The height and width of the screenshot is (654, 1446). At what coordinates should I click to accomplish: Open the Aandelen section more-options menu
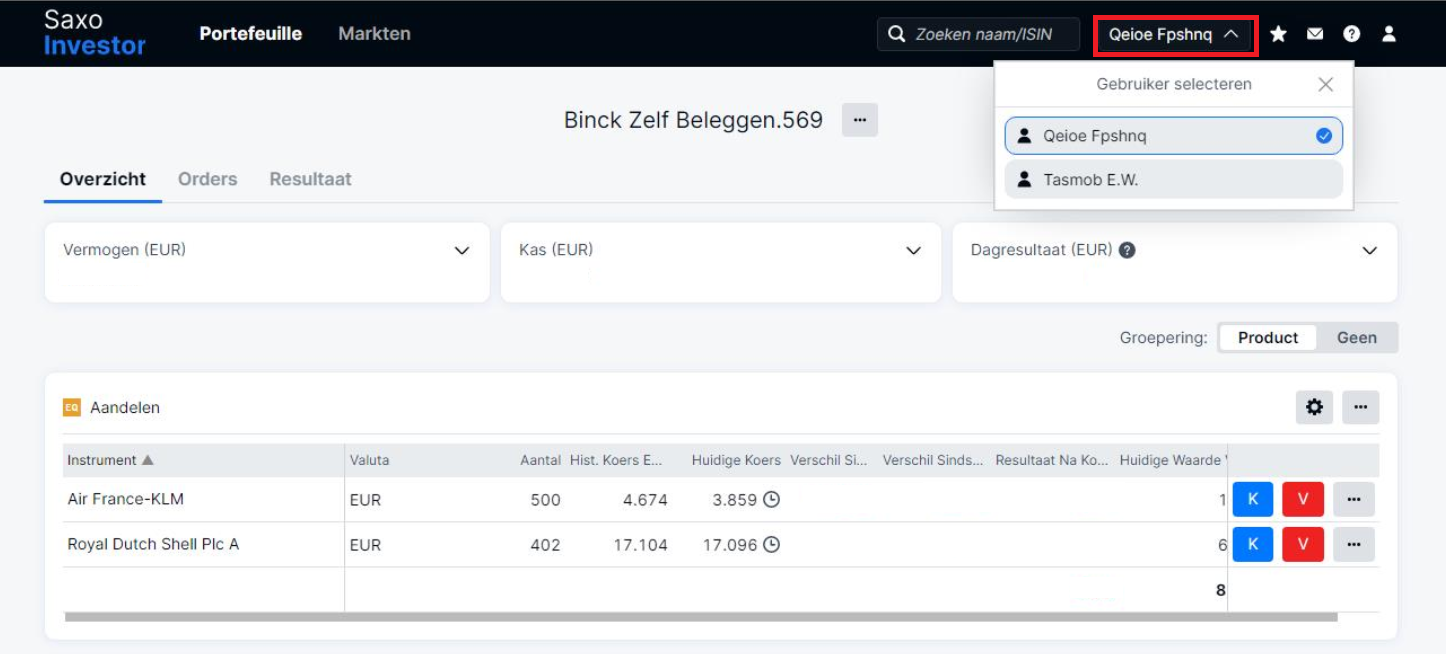tap(1361, 407)
